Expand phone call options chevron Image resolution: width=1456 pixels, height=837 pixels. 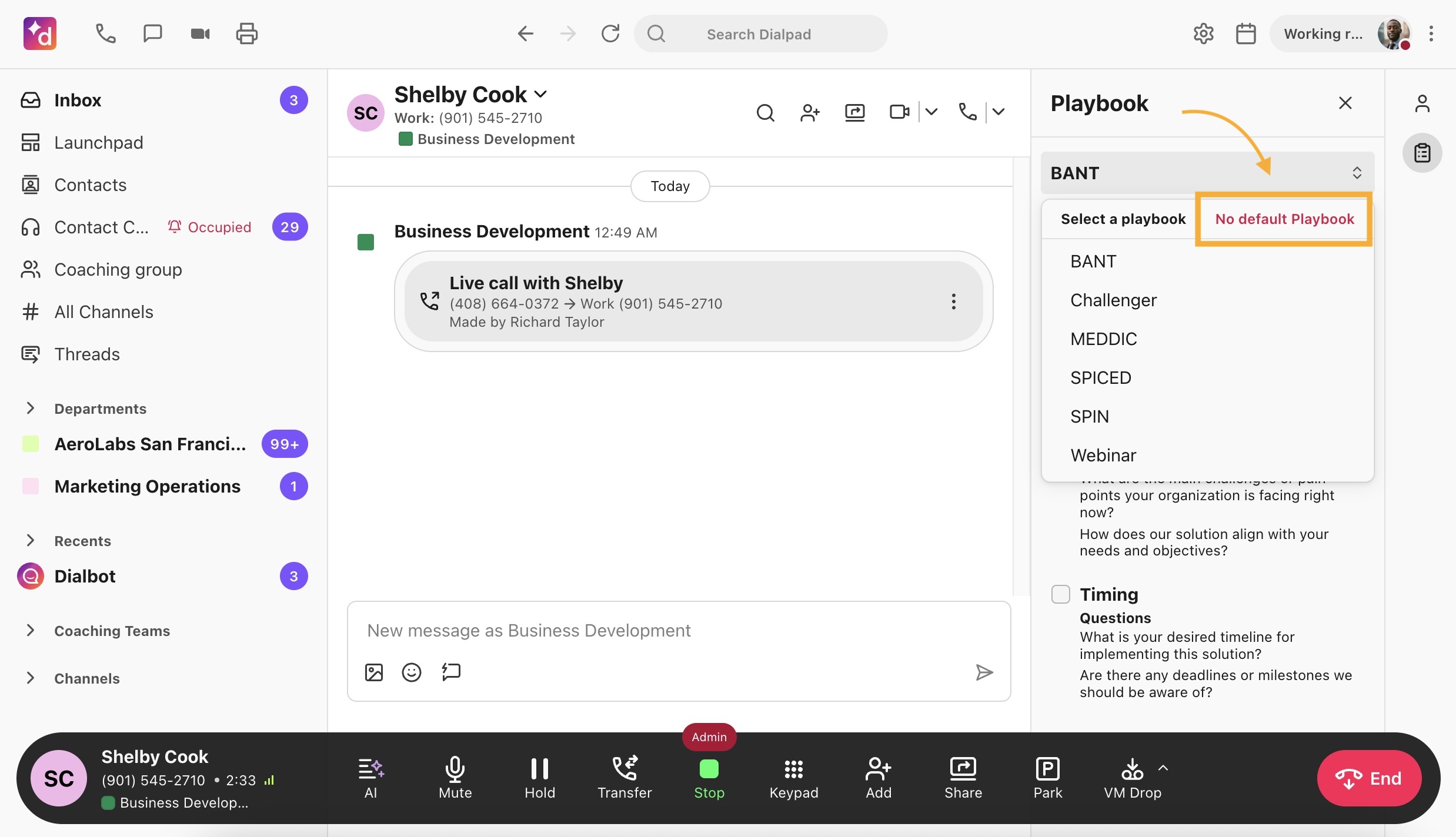(999, 112)
